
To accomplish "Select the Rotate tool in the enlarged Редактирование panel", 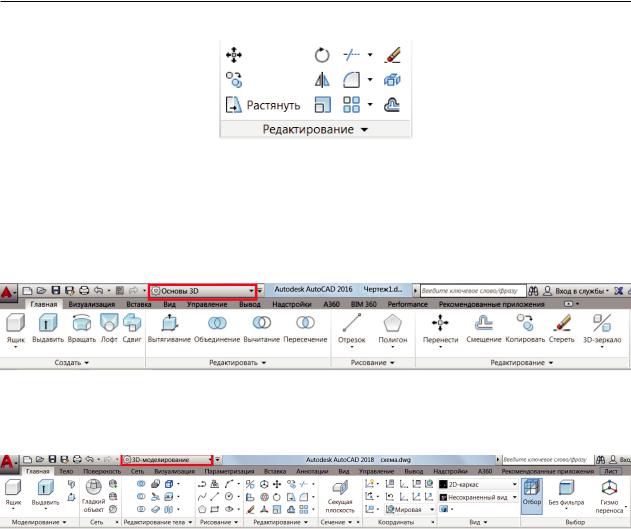I will [322, 55].
